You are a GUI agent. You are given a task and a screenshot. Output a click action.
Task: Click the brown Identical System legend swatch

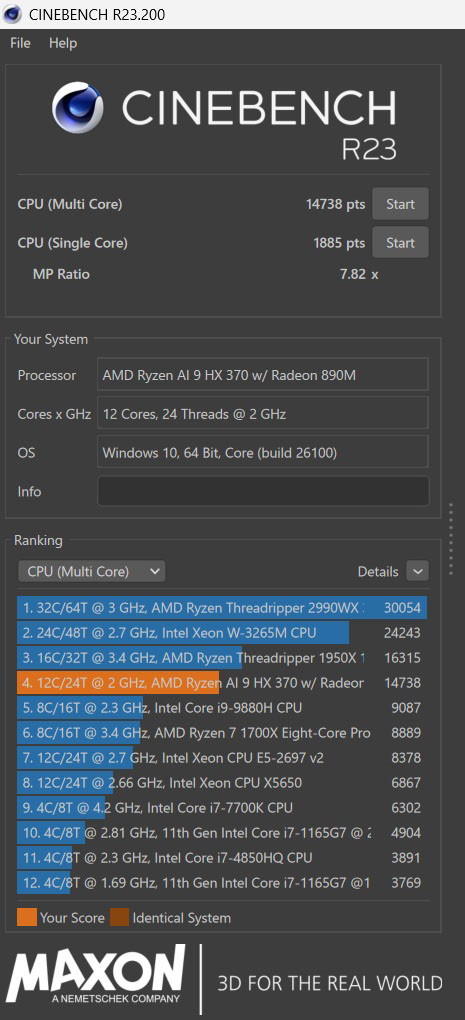[120, 918]
